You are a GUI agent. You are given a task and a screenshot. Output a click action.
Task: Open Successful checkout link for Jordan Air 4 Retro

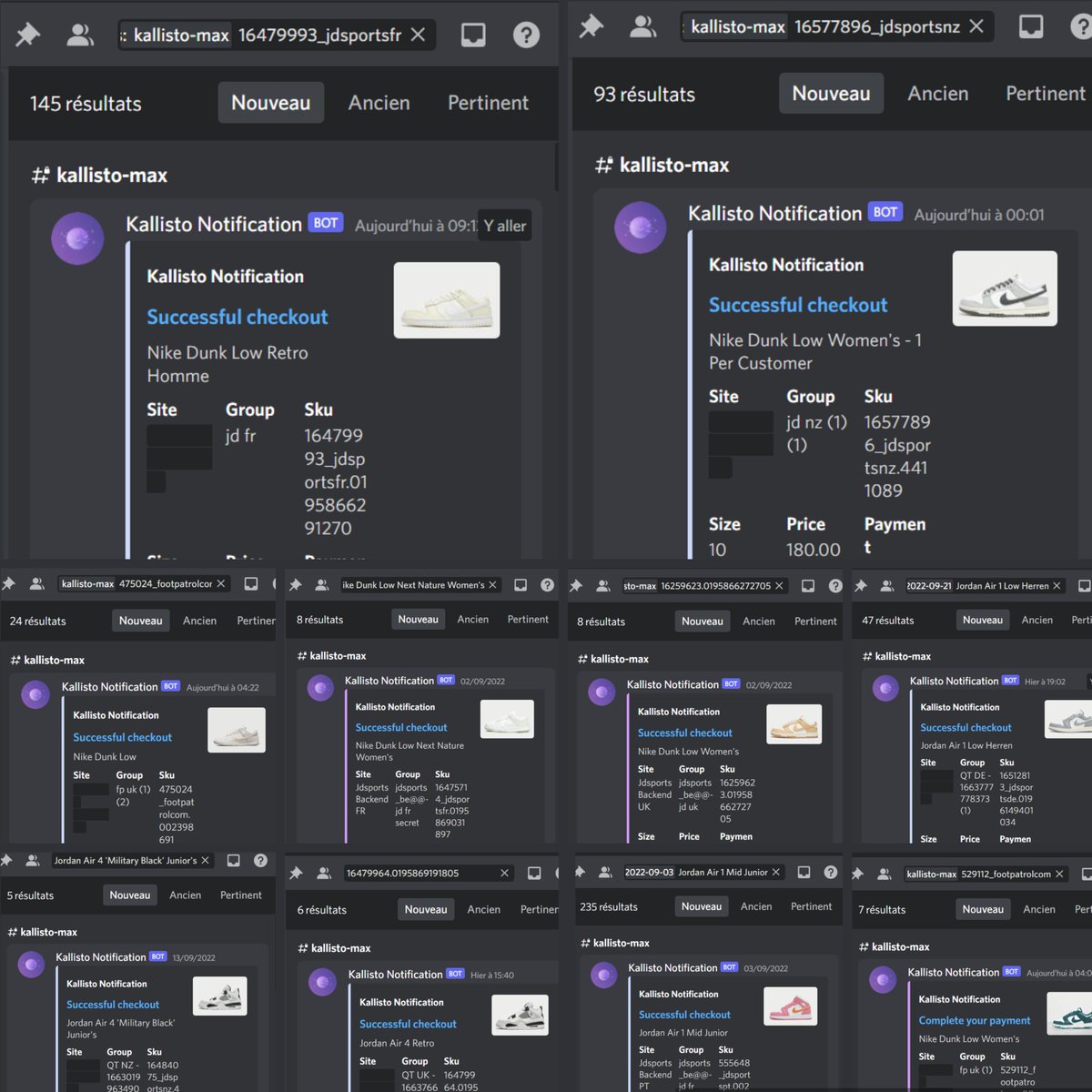click(x=408, y=1024)
